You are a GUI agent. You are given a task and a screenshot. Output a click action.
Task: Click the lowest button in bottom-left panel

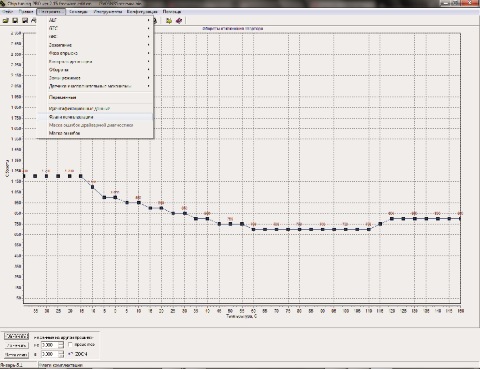click(x=17, y=355)
